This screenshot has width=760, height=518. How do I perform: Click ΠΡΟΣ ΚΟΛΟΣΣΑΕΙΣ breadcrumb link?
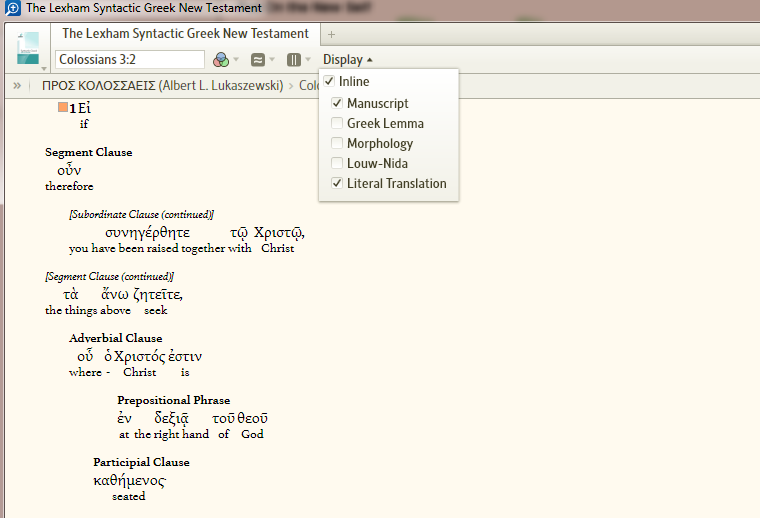point(162,86)
